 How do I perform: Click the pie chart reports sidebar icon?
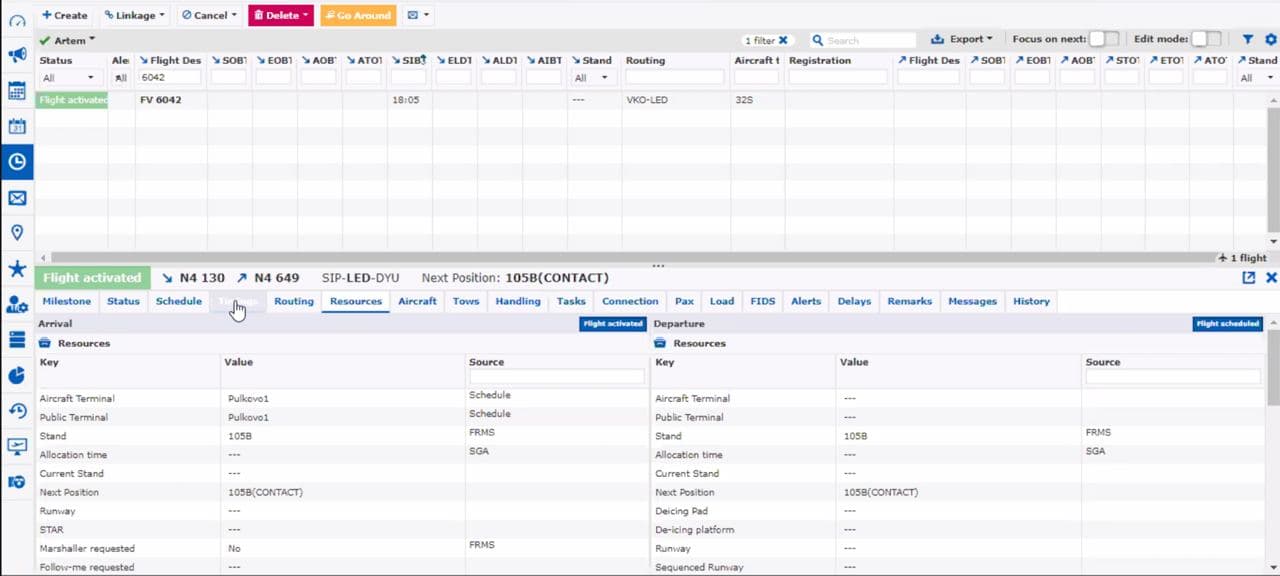click(x=16, y=375)
